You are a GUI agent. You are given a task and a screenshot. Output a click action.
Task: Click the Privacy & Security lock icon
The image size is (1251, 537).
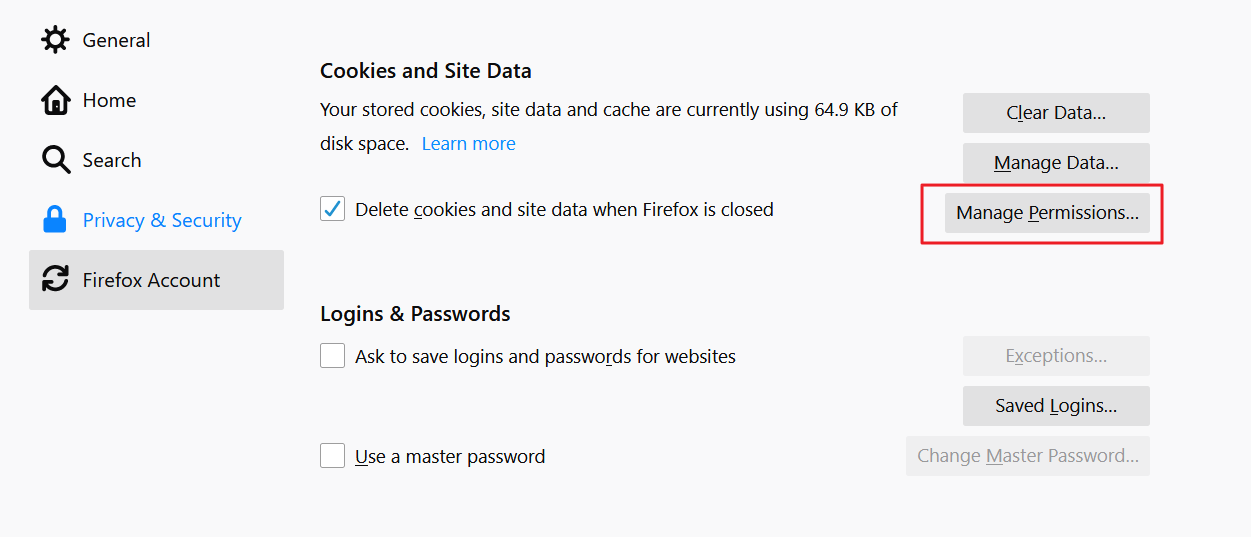[x=55, y=220]
